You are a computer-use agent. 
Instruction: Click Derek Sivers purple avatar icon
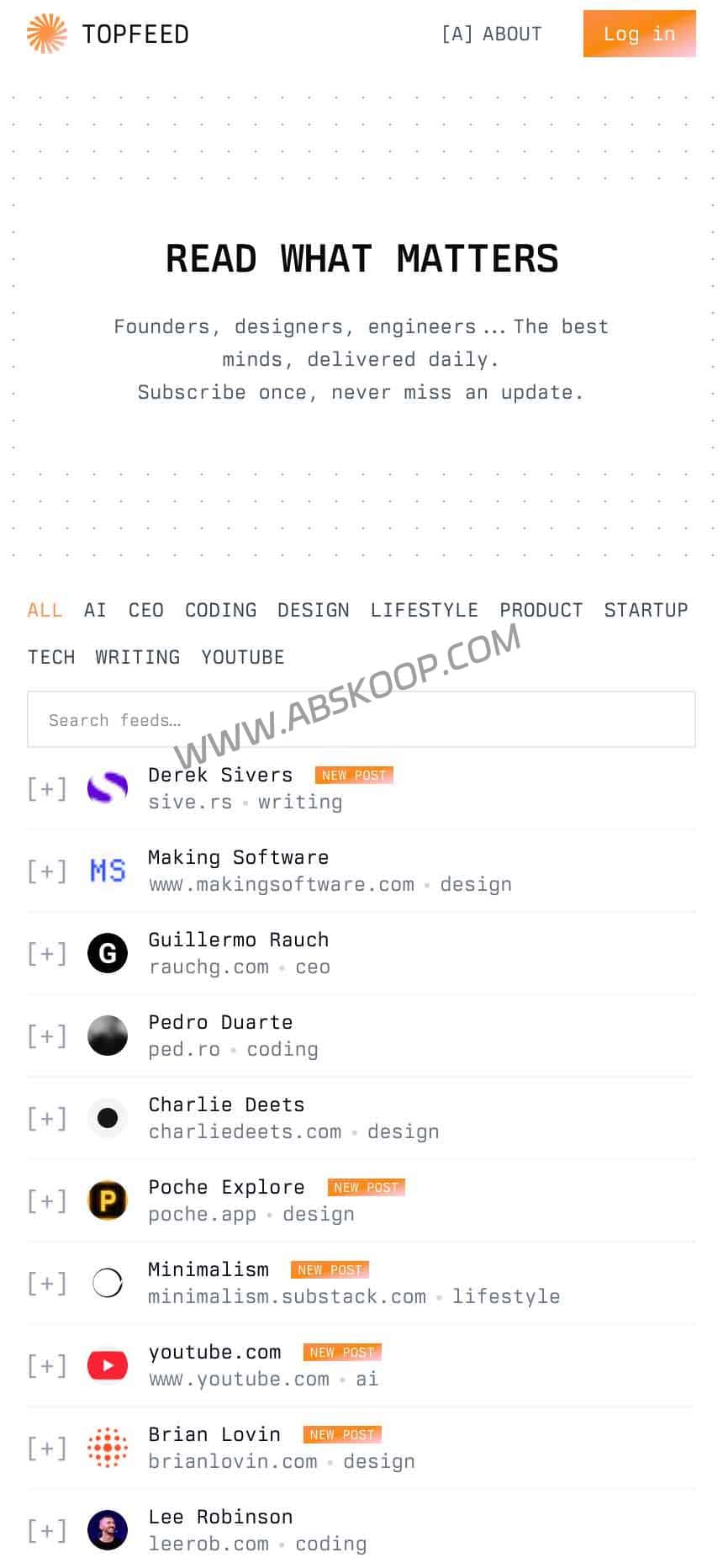click(x=108, y=788)
